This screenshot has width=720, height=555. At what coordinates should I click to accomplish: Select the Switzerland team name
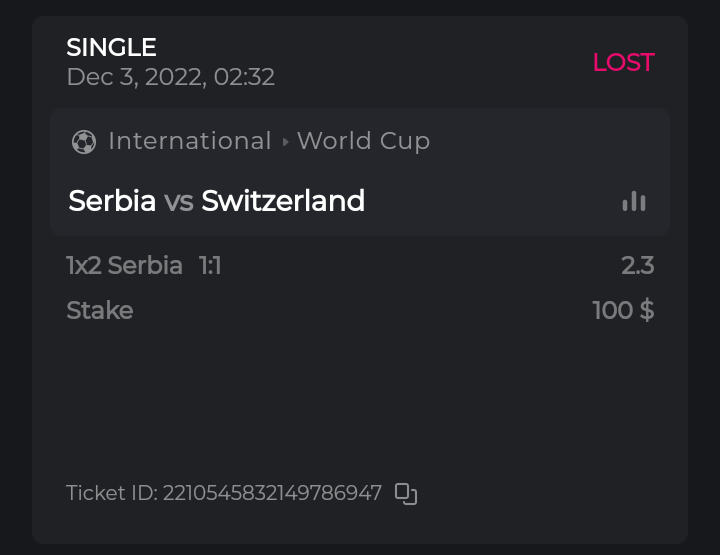(283, 201)
